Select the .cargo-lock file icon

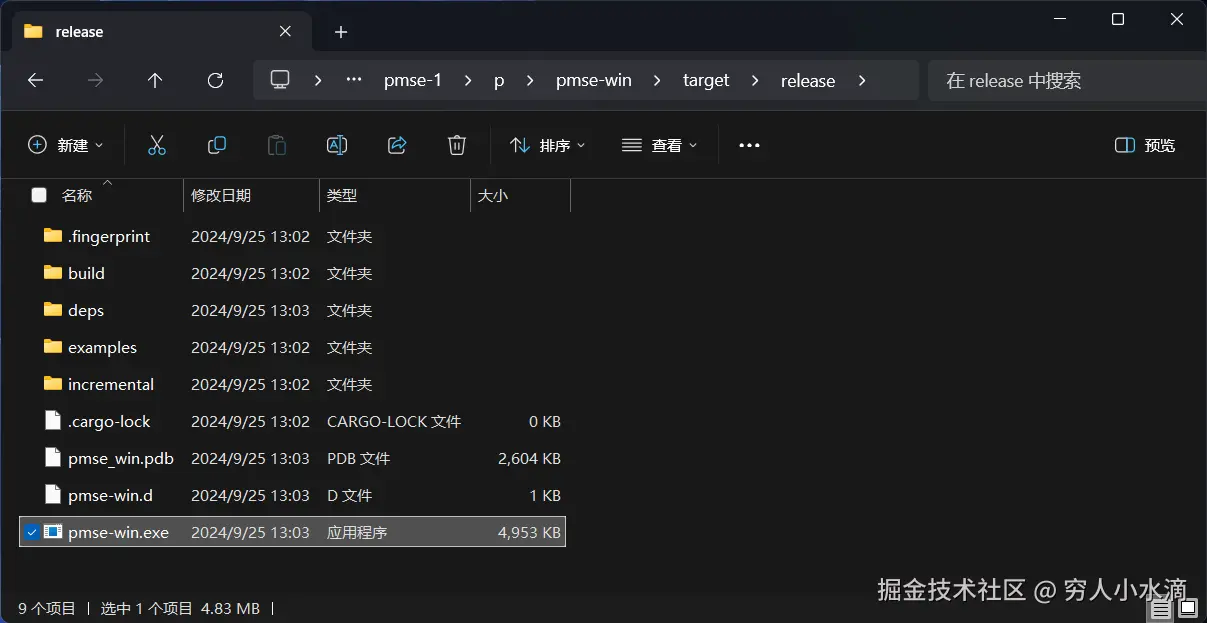pyautogui.click(x=53, y=421)
